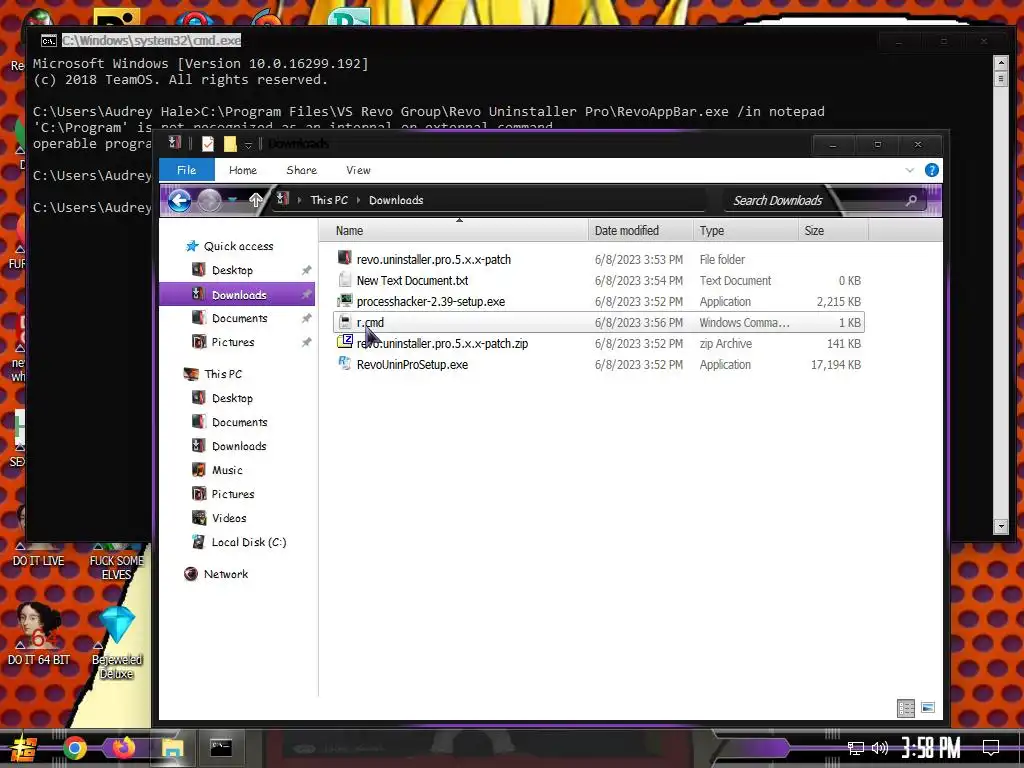Unpin Downloads from Quick access
The height and width of the screenshot is (768, 1024).
click(x=306, y=295)
